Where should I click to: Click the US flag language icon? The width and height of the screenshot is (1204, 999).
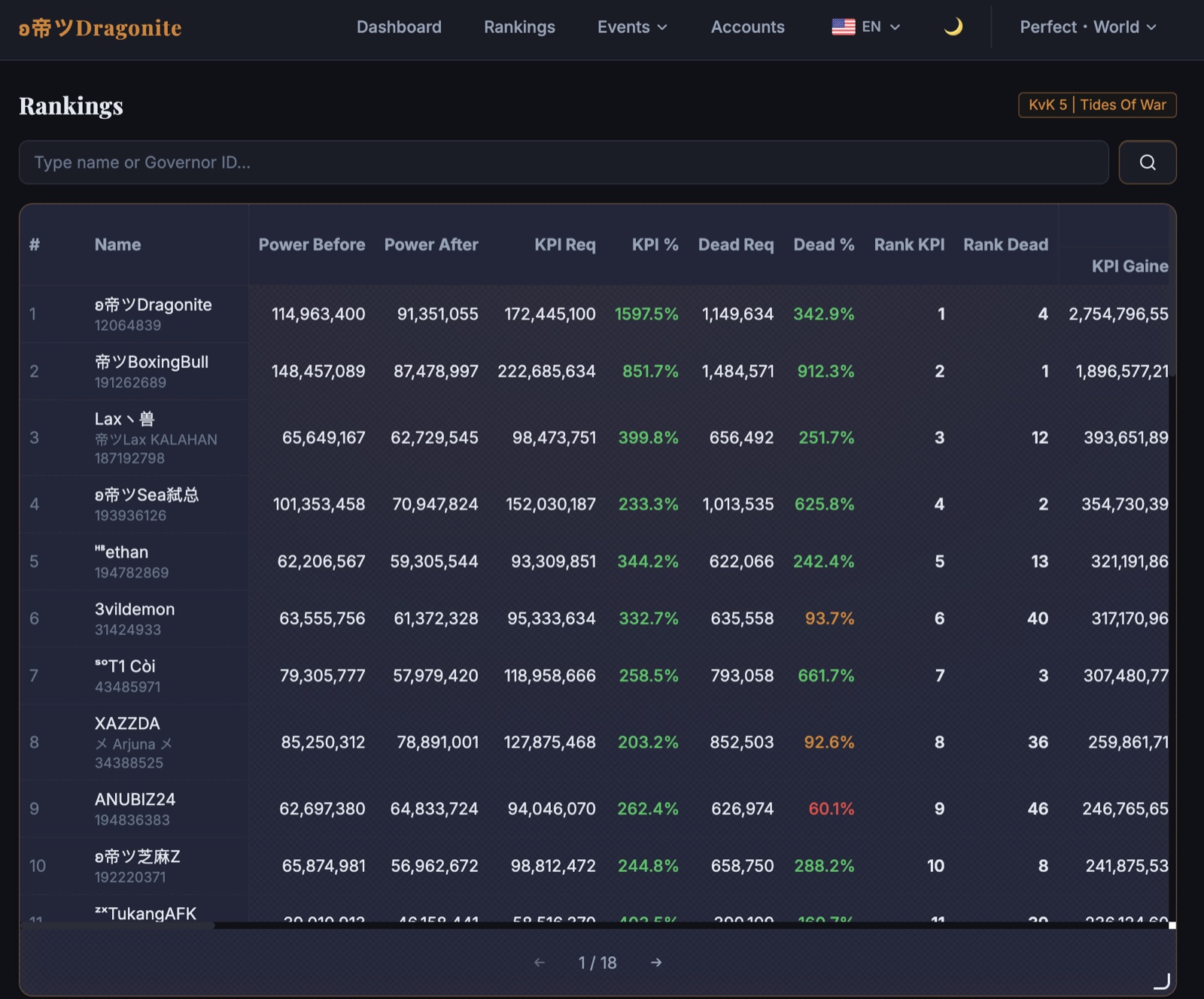843,27
